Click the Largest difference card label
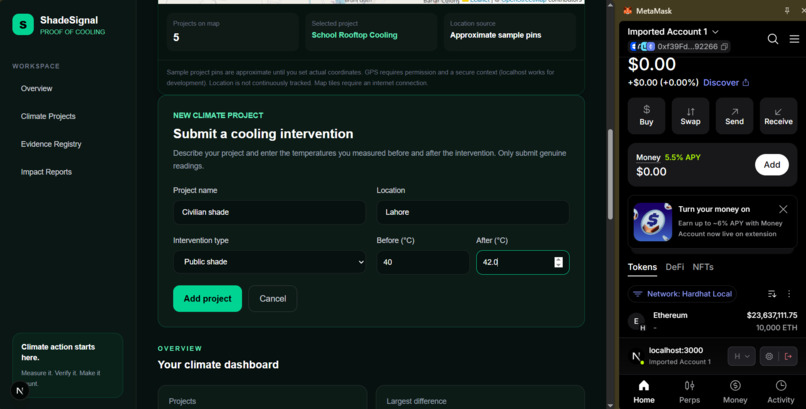Image resolution: width=806 pixels, height=409 pixels. pos(416,401)
